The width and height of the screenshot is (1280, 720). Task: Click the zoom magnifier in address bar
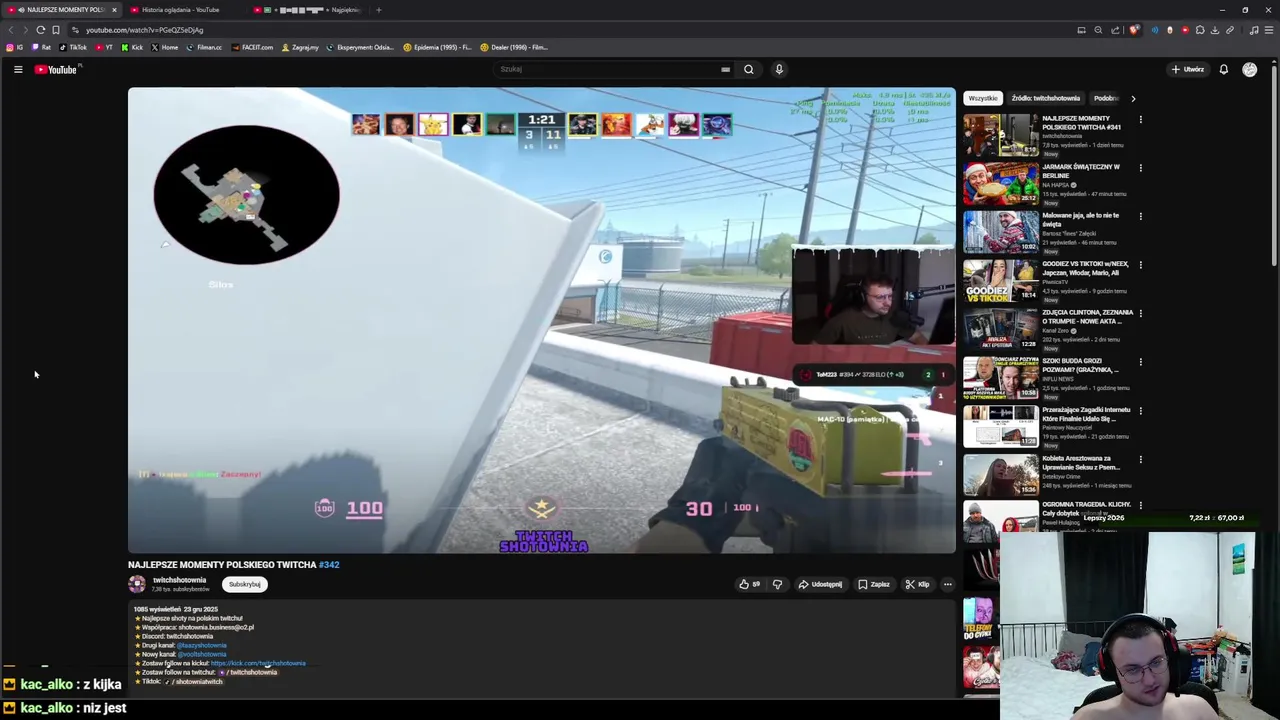[1098, 30]
